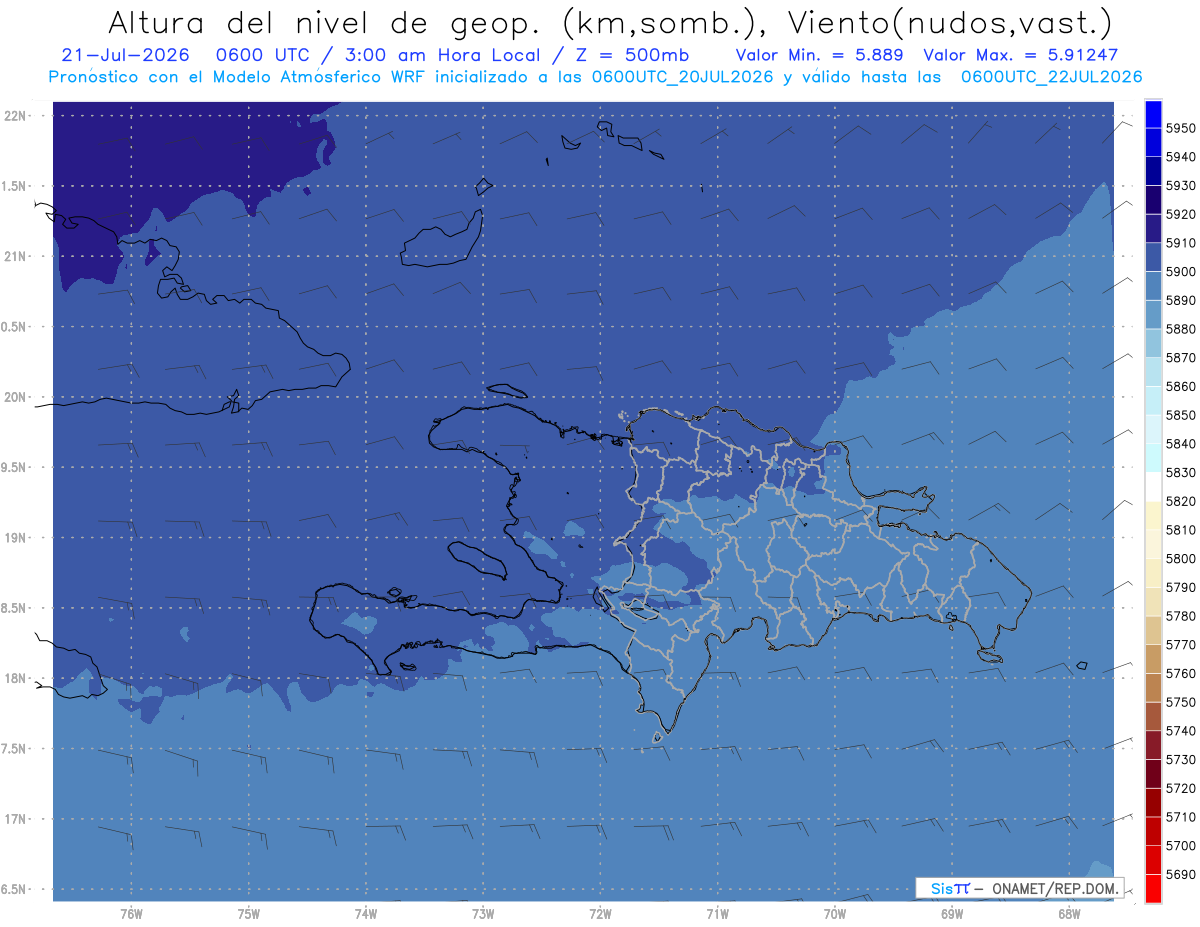Click the legend value 5690
This screenshot has width=1200, height=927.
pos(1181,875)
